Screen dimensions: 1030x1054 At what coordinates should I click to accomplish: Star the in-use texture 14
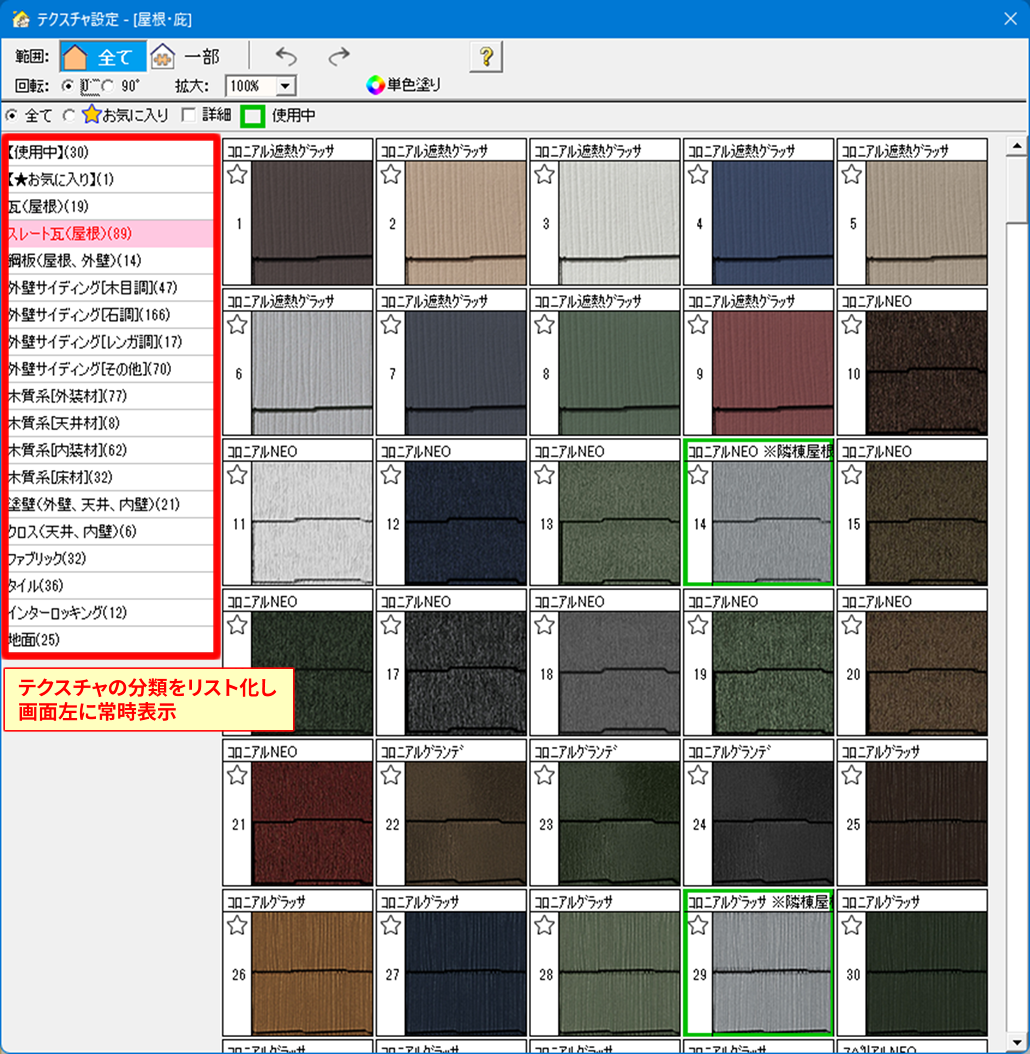point(698,476)
